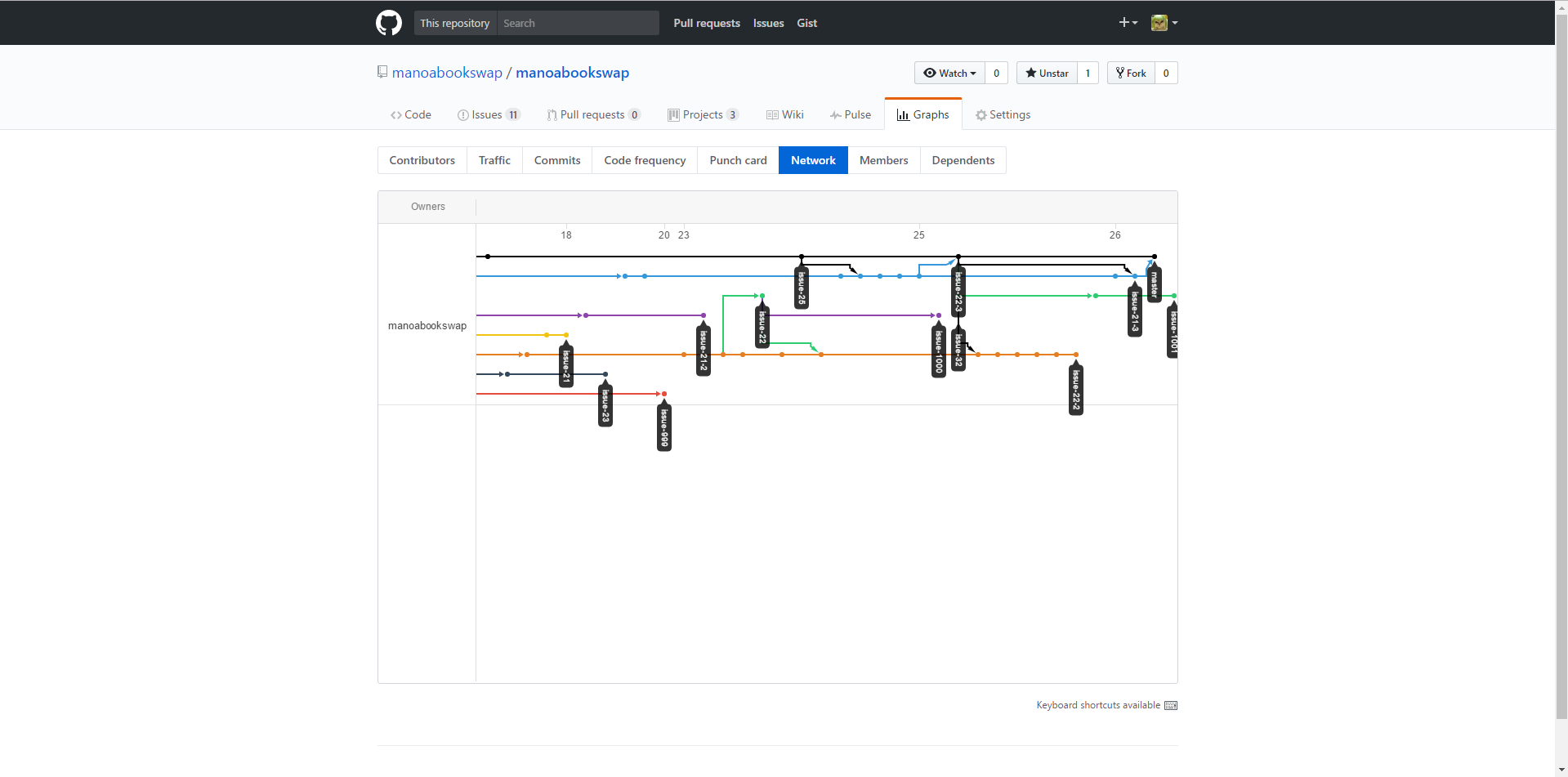Screen dimensions: 1568x777
Task: Click the yellow commit dot above issue-21
Action: (x=566, y=335)
